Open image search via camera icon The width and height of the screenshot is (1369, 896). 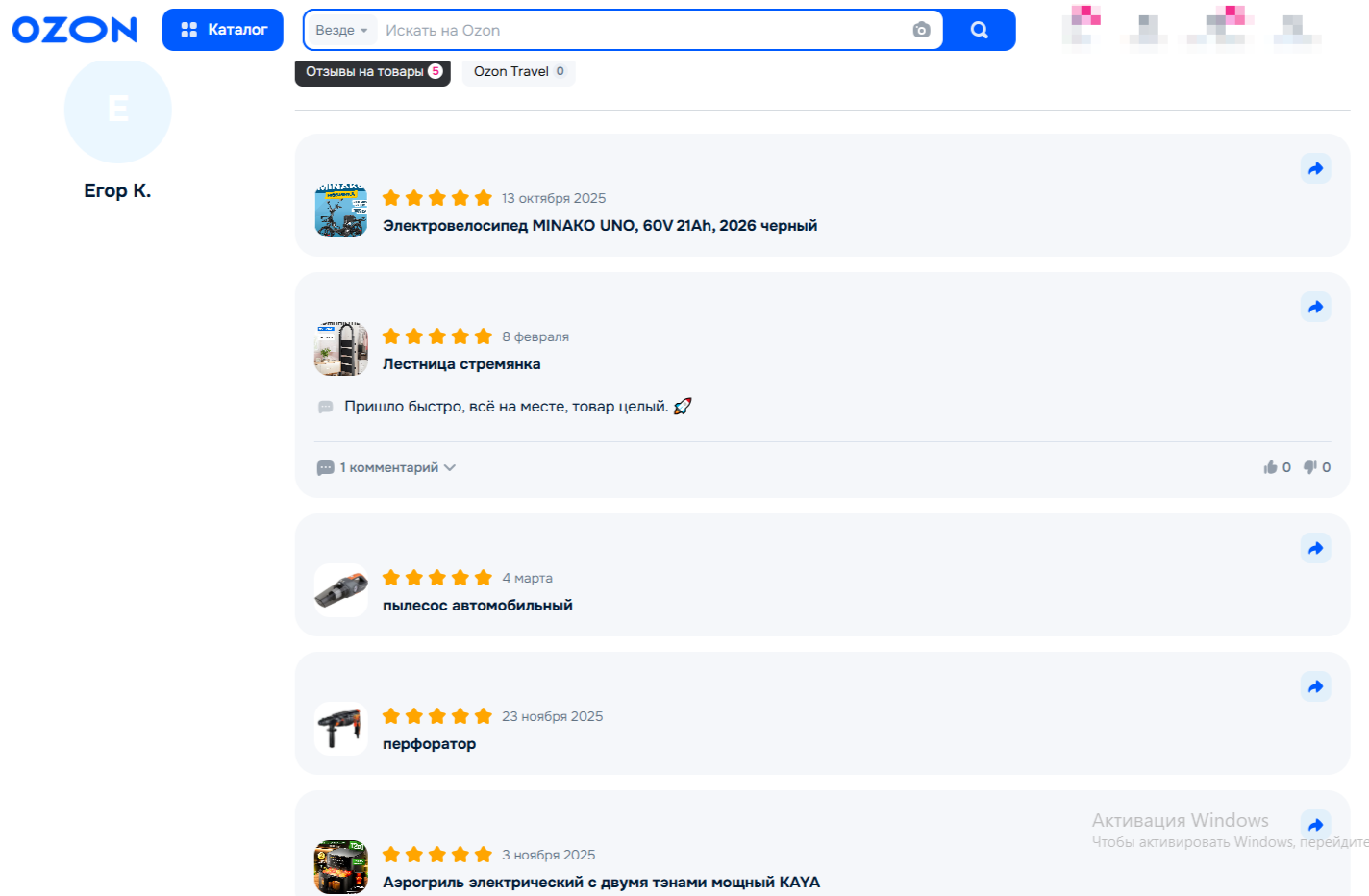(x=921, y=31)
